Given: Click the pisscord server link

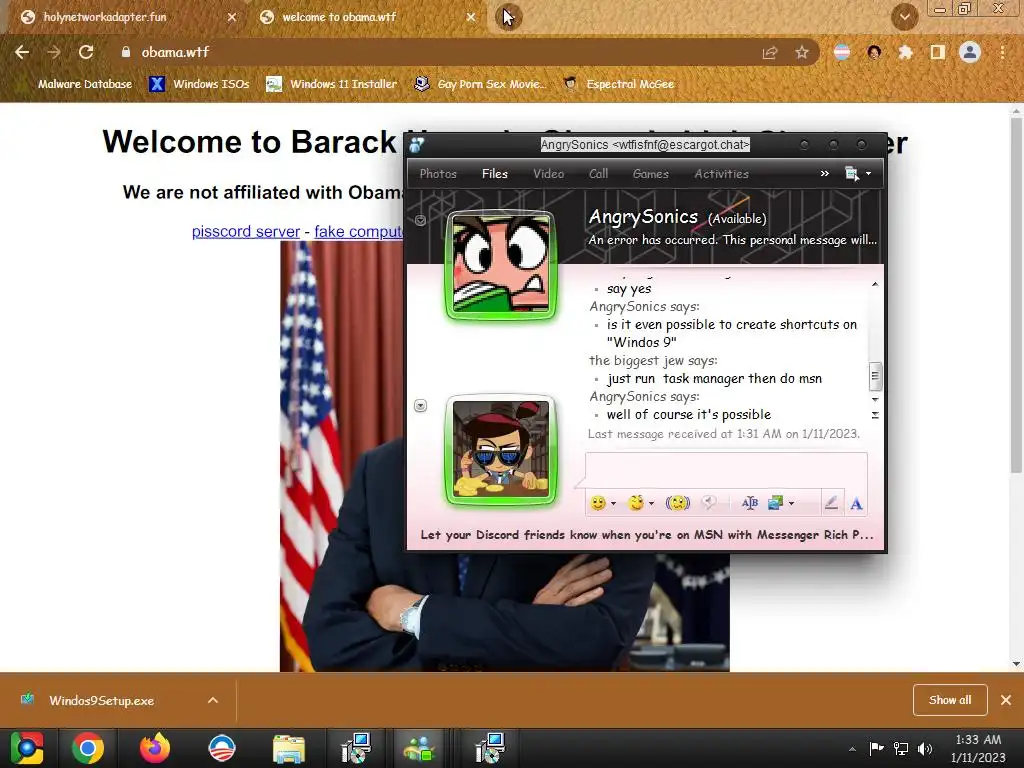Looking at the screenshot, I should [246, 232].
